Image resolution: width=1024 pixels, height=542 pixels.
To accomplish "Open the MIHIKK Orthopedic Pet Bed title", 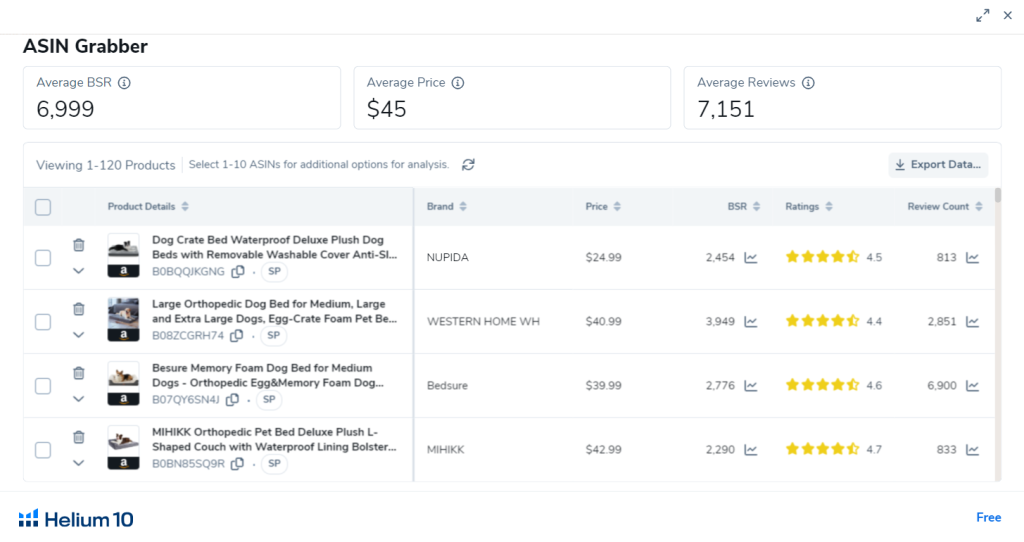I will [274, 439].
